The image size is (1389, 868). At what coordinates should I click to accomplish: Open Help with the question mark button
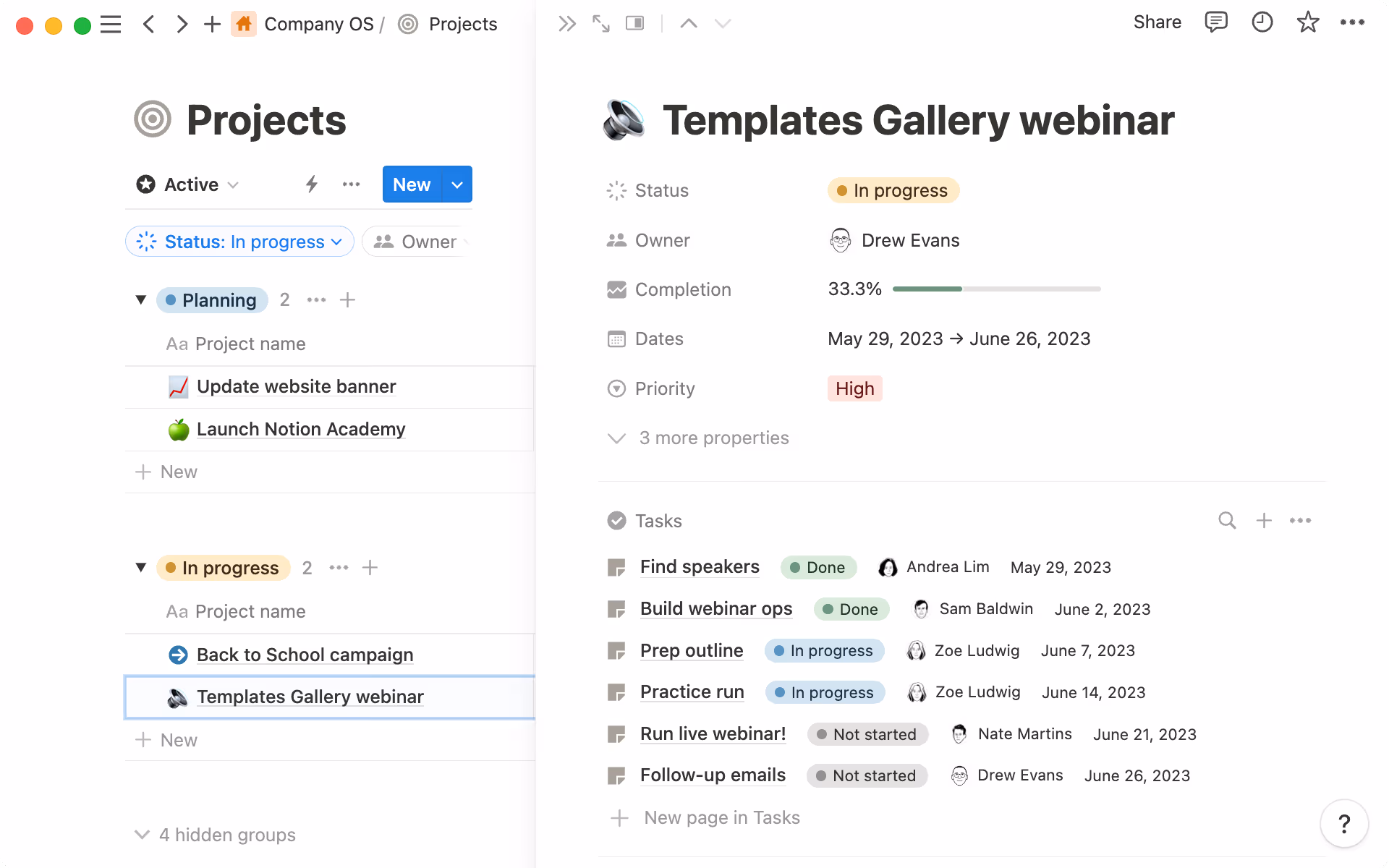coord(1344,823)
